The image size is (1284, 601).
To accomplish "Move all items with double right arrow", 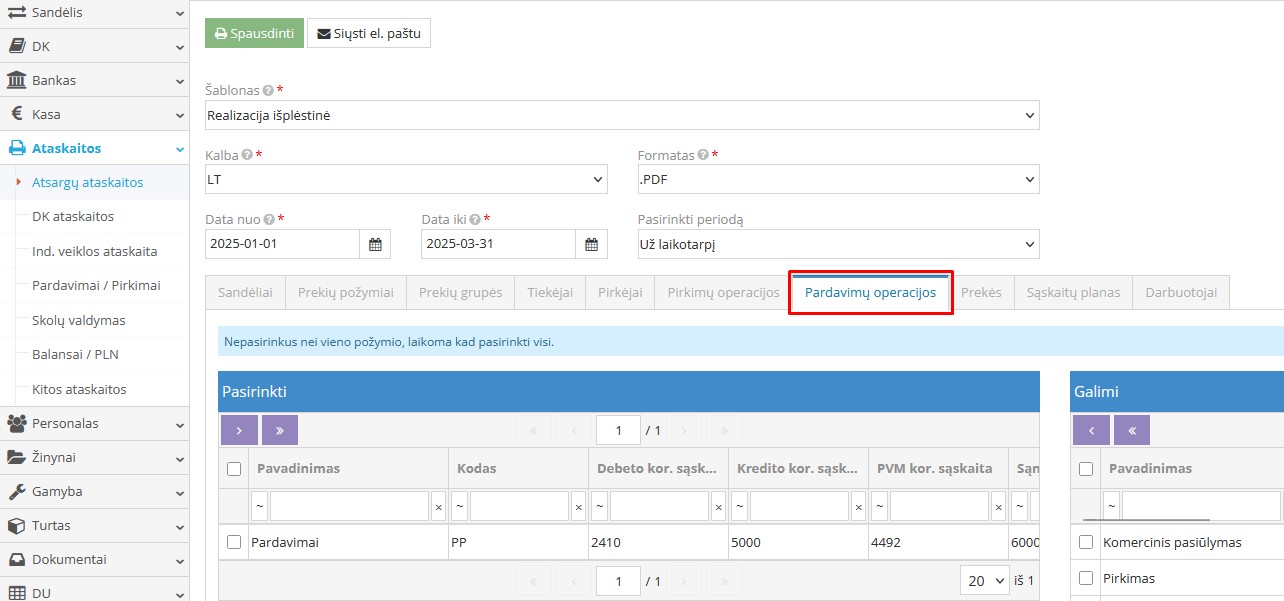I will 280,430.
